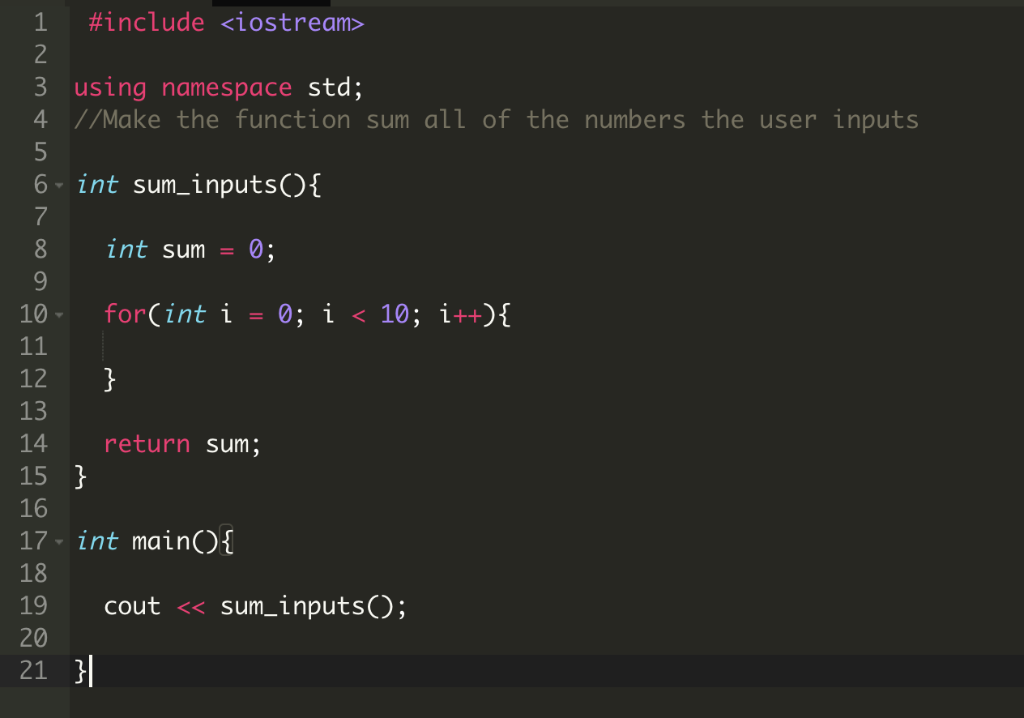Click the literal 0 on line 8
This screenshot has height=718, width=1024.
pyautogui.click(x=254, y=250)
